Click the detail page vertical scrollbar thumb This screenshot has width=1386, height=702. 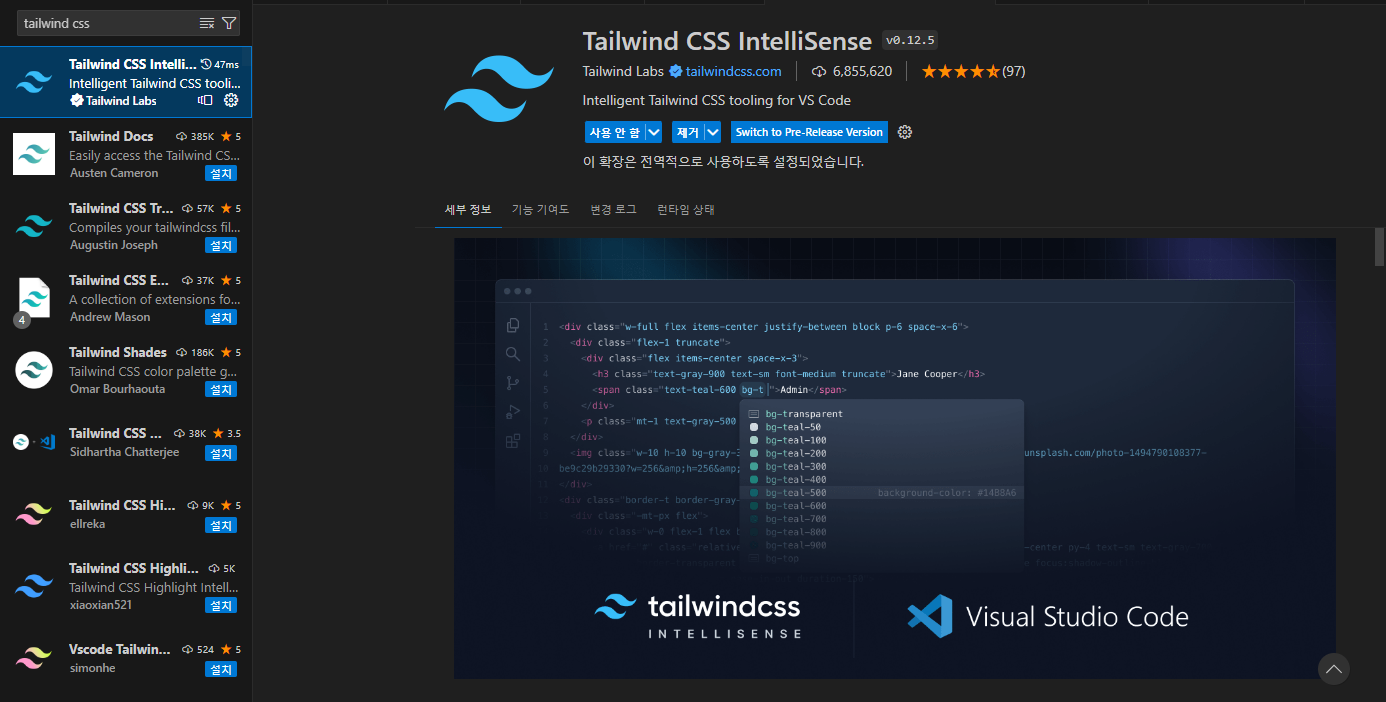1380,246
